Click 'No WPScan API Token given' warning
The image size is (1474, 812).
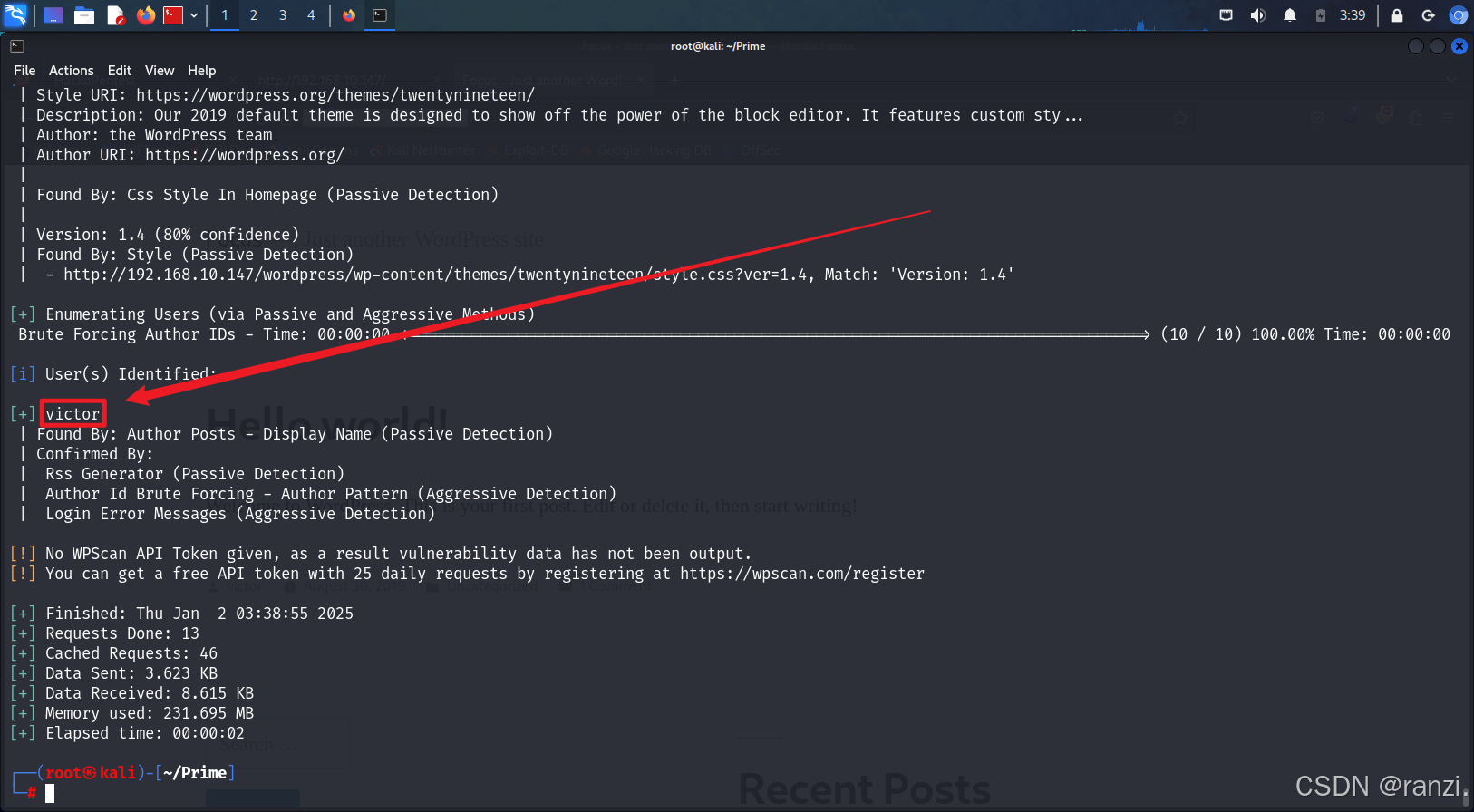[x=381, y=554]
